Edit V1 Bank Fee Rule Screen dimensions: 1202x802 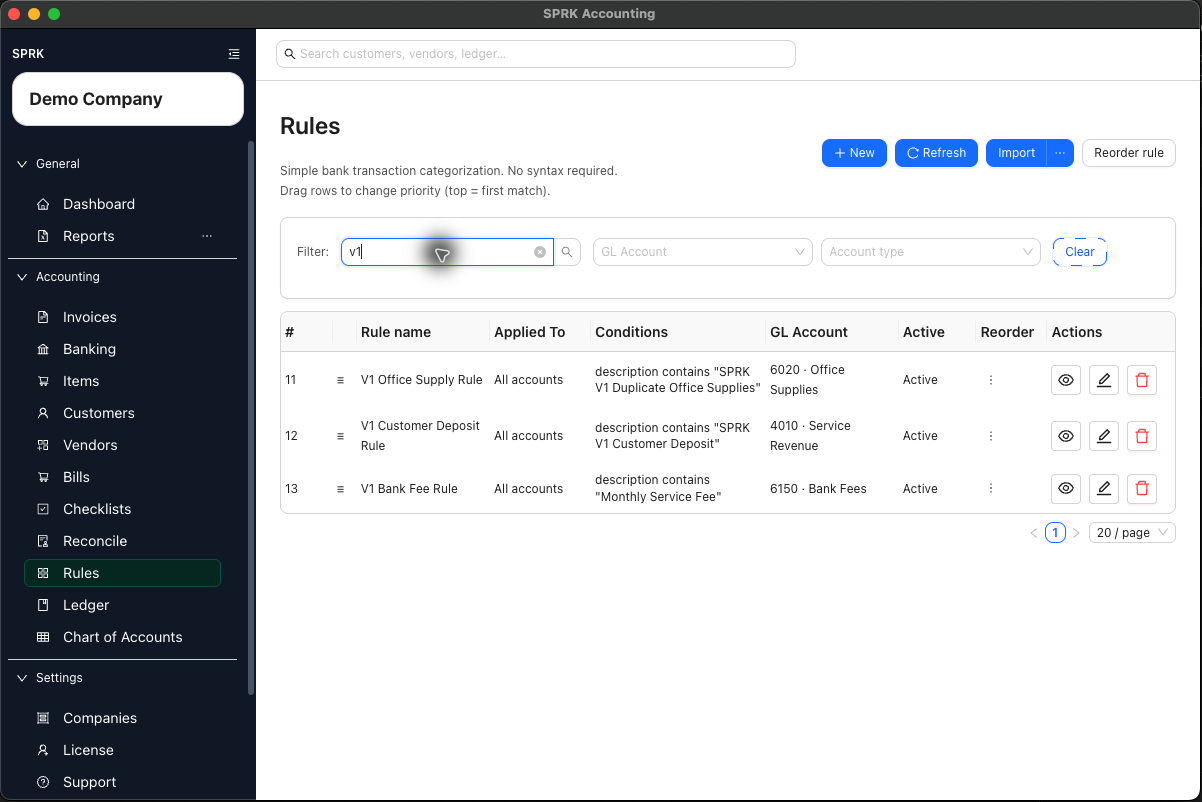point(1104,488)
